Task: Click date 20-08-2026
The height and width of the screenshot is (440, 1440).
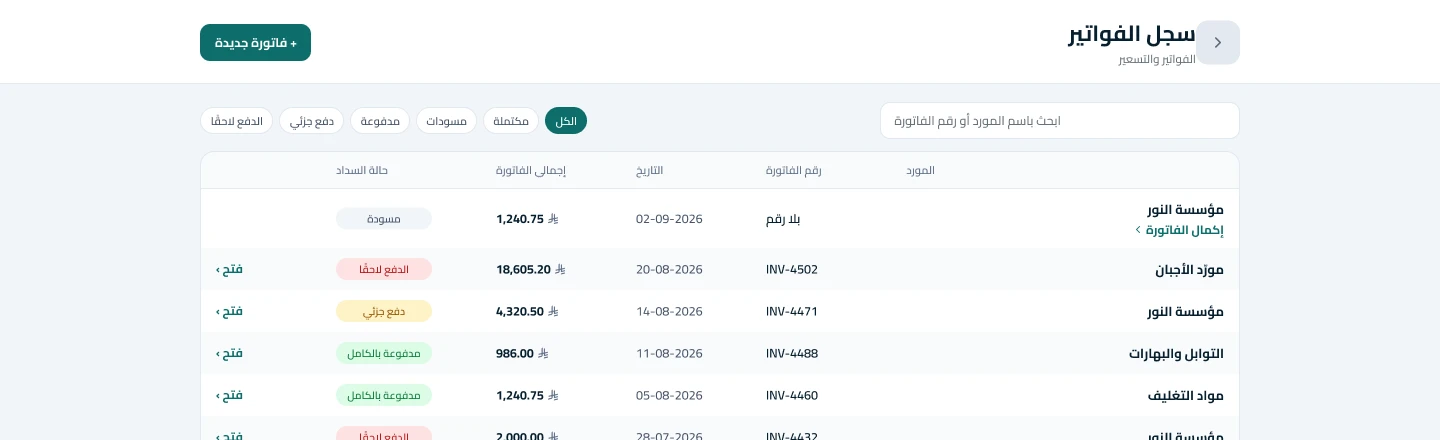Action: point(669,269)
